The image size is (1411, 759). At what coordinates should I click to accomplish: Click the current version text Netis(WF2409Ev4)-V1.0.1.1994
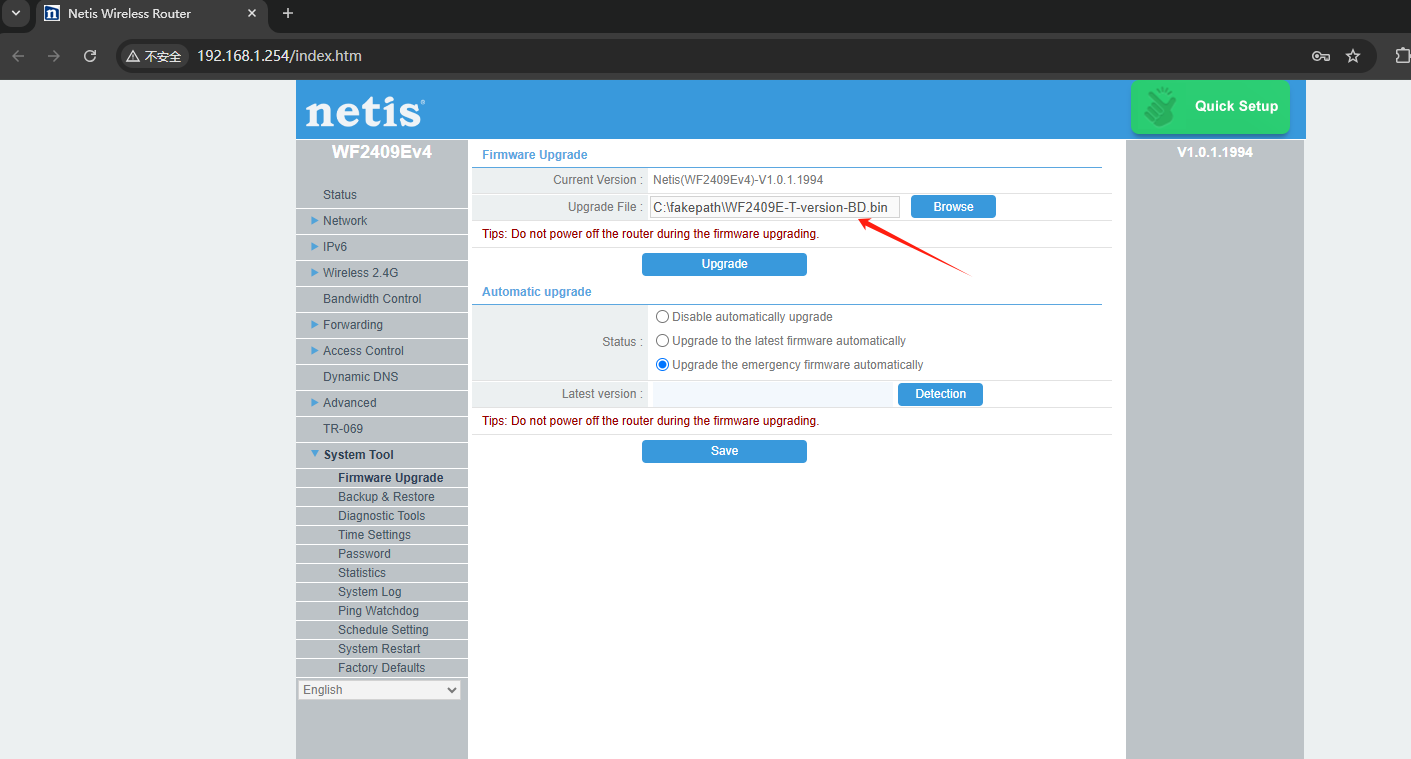(738, 180)
